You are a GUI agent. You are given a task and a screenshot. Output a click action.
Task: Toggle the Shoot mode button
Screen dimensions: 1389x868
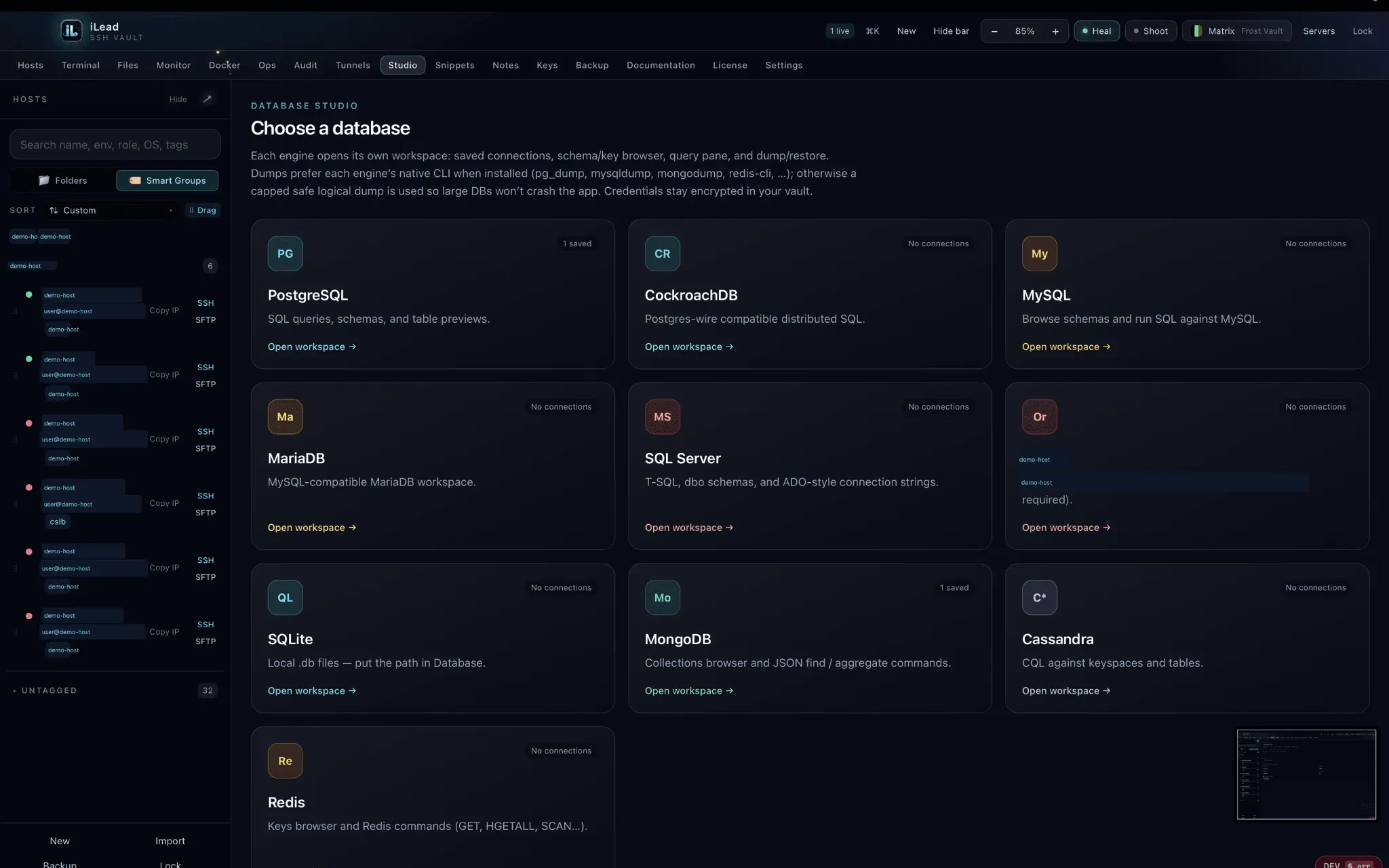[x=1150, y=31]
